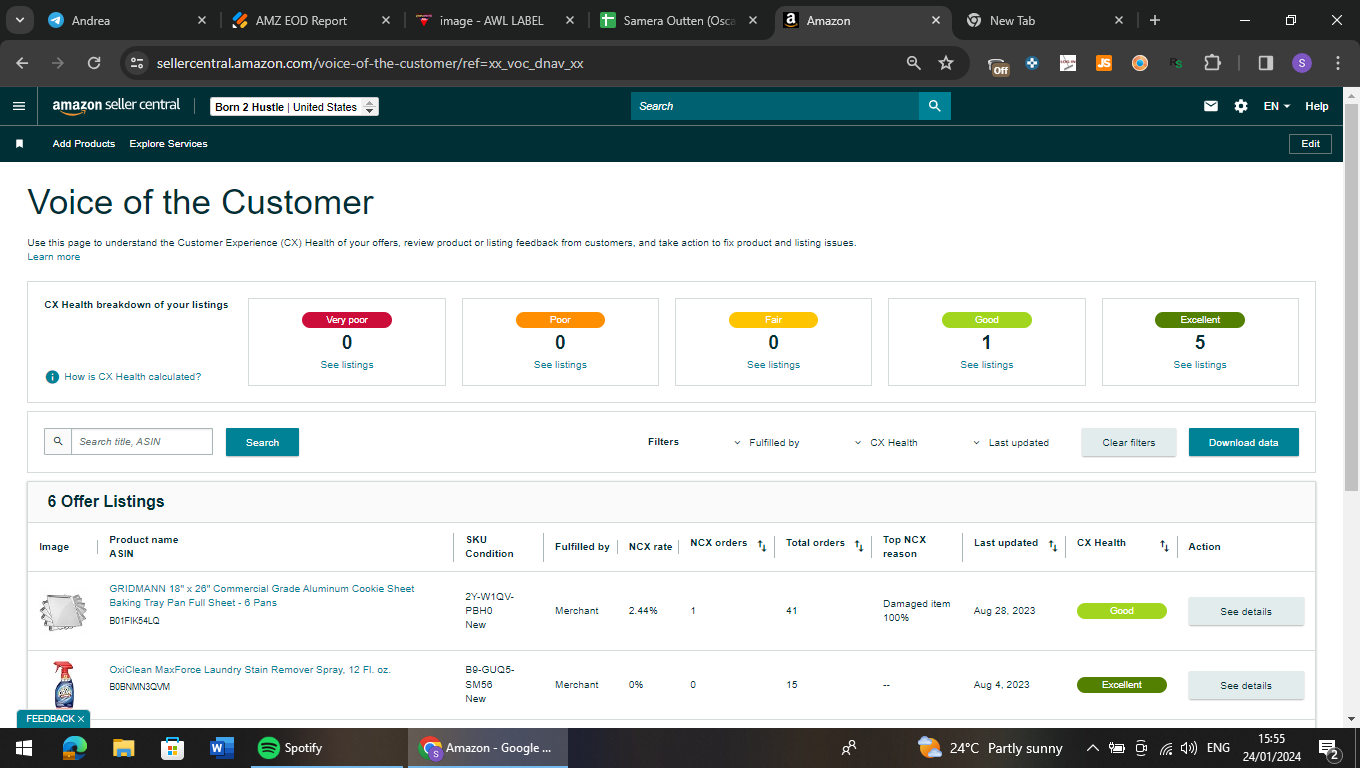Screen dimensions: 1360x768
Task: Click the Rs extension icon
Action: [x=1176, y=63]
